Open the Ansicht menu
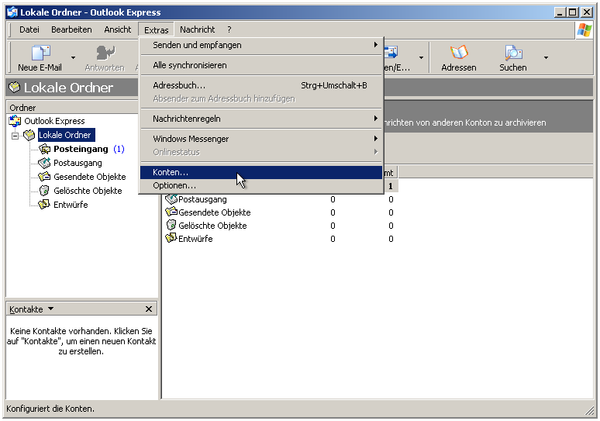Image resolution: width=600 pixels, height=421 pixels. 117,29
